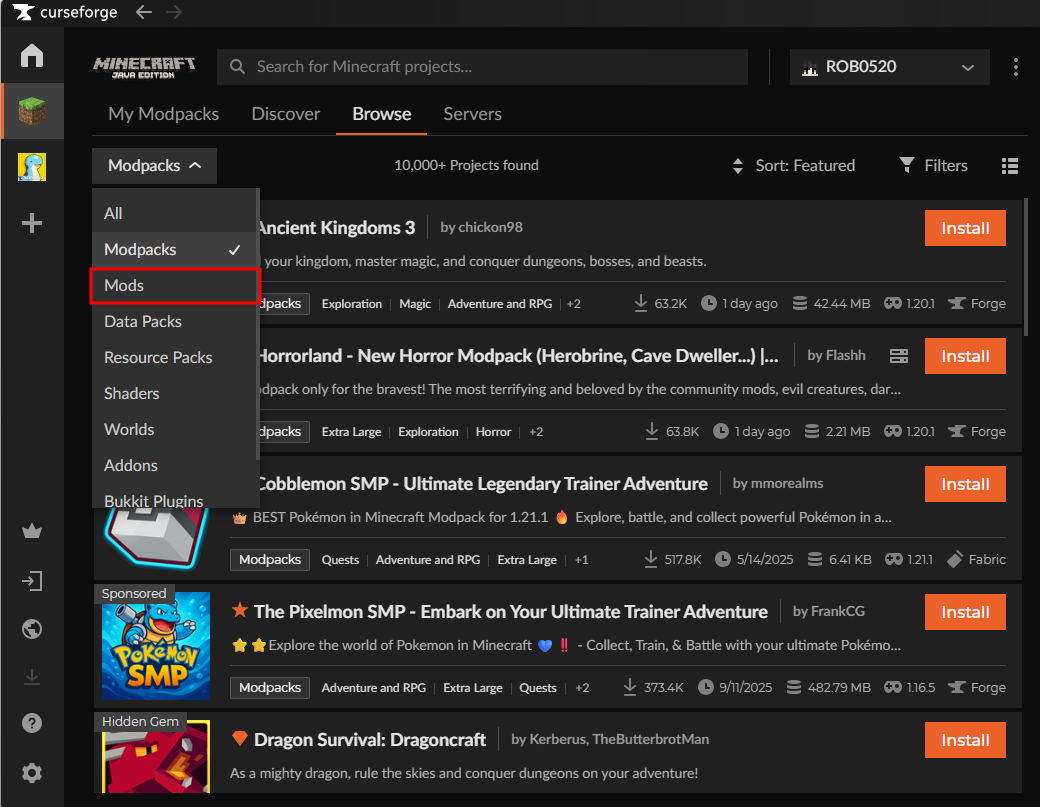Show +2 more tags on Pixelmon SMP
The width and height of the screenshot is (1040, 807).
point(582,688)
